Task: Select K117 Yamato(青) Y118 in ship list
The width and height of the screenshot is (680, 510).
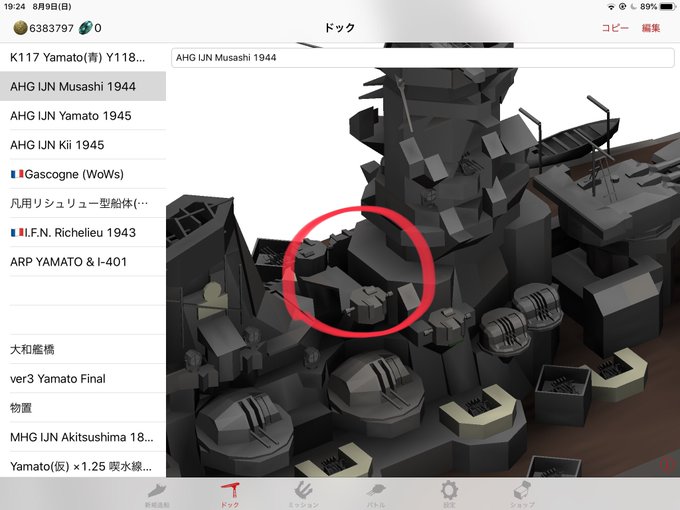Action: pyautogui.click(x=83, y=57)
